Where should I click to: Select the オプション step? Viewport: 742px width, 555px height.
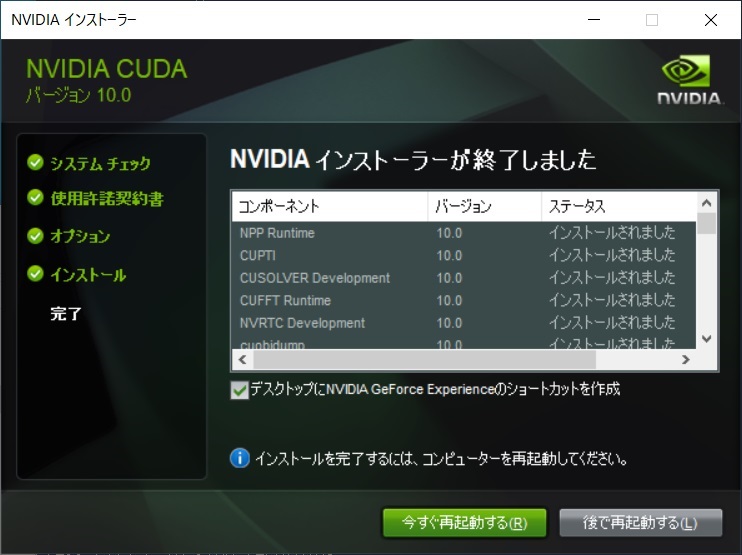pos(80,236)
